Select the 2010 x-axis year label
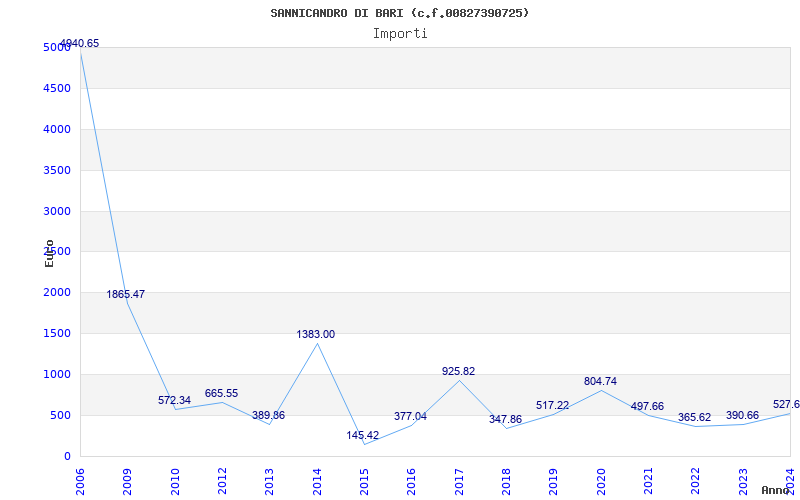Viewport: 800px width, 500px height. [174, 482]
